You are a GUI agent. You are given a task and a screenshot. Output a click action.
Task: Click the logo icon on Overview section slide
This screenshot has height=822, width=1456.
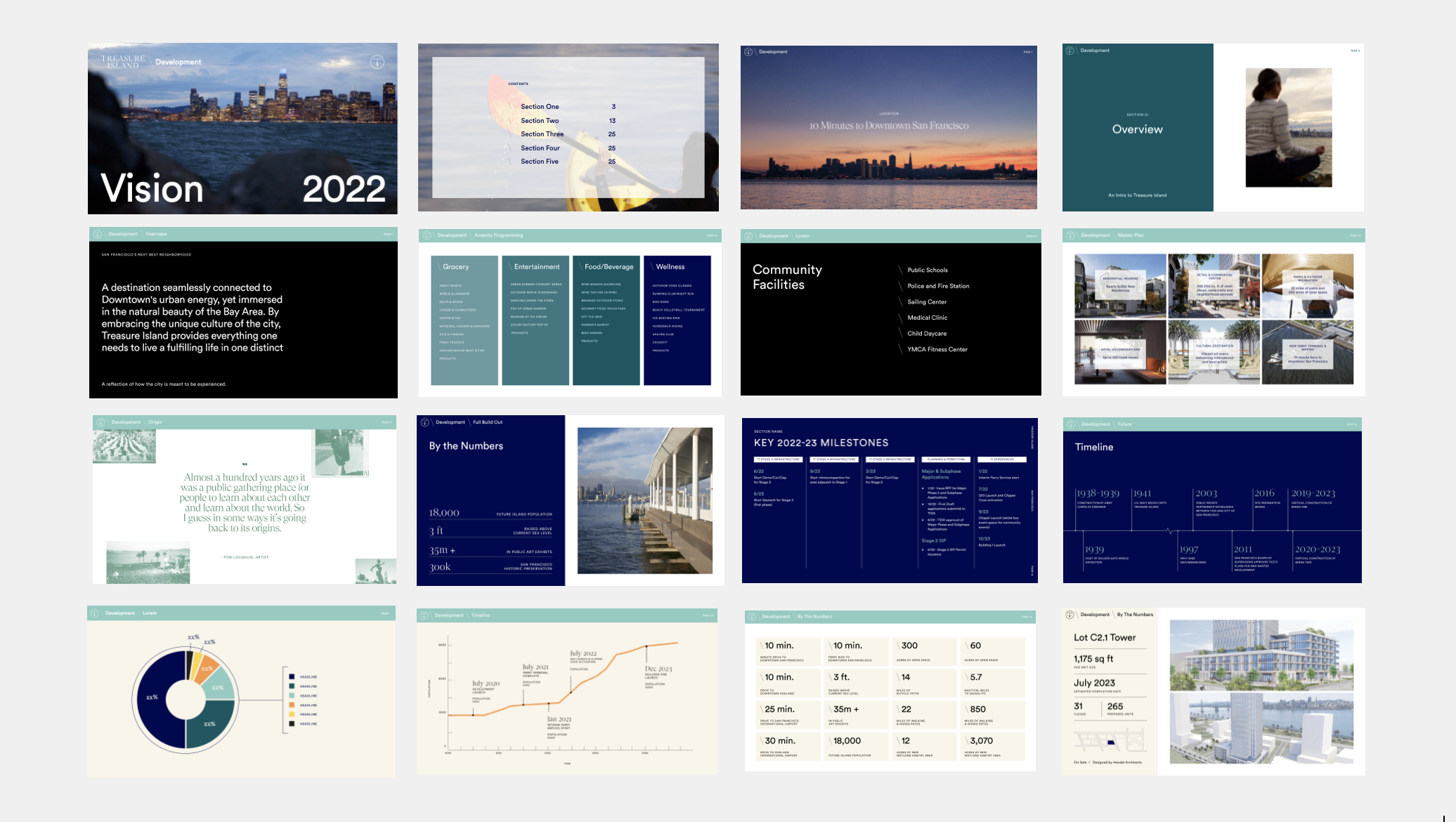[1070, 51]
